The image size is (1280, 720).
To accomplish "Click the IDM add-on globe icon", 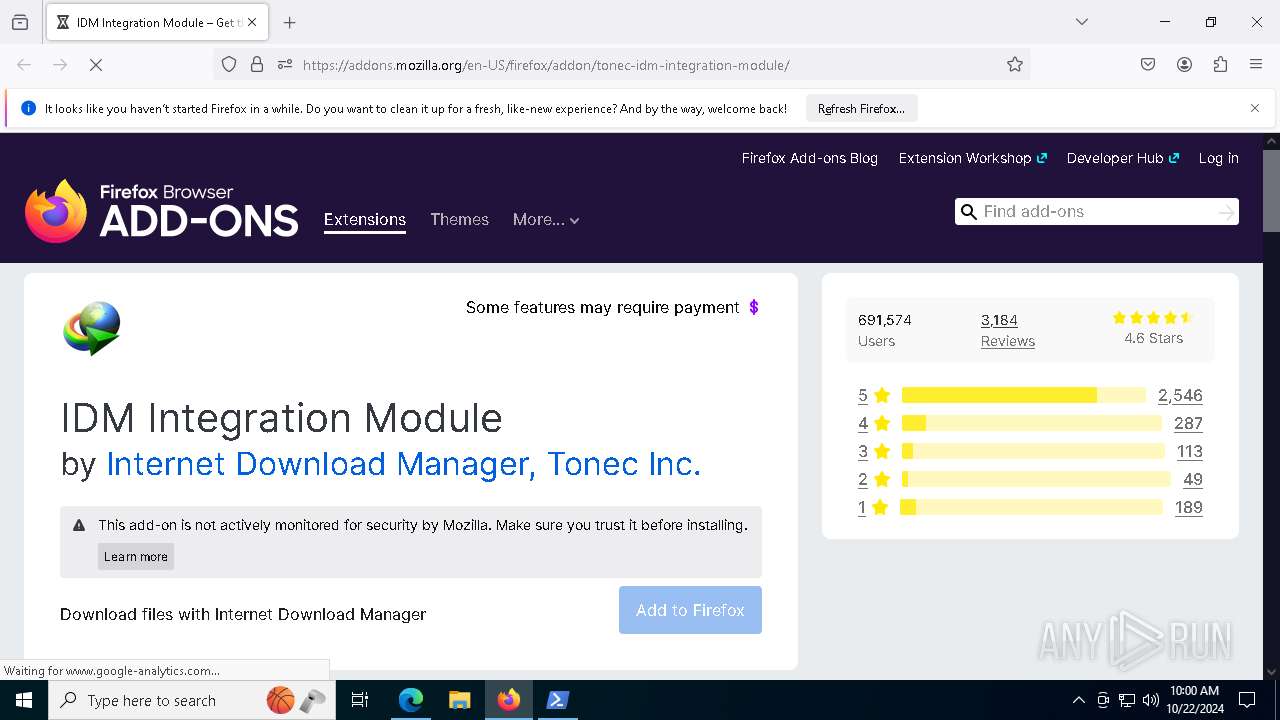I will [92, 328].
